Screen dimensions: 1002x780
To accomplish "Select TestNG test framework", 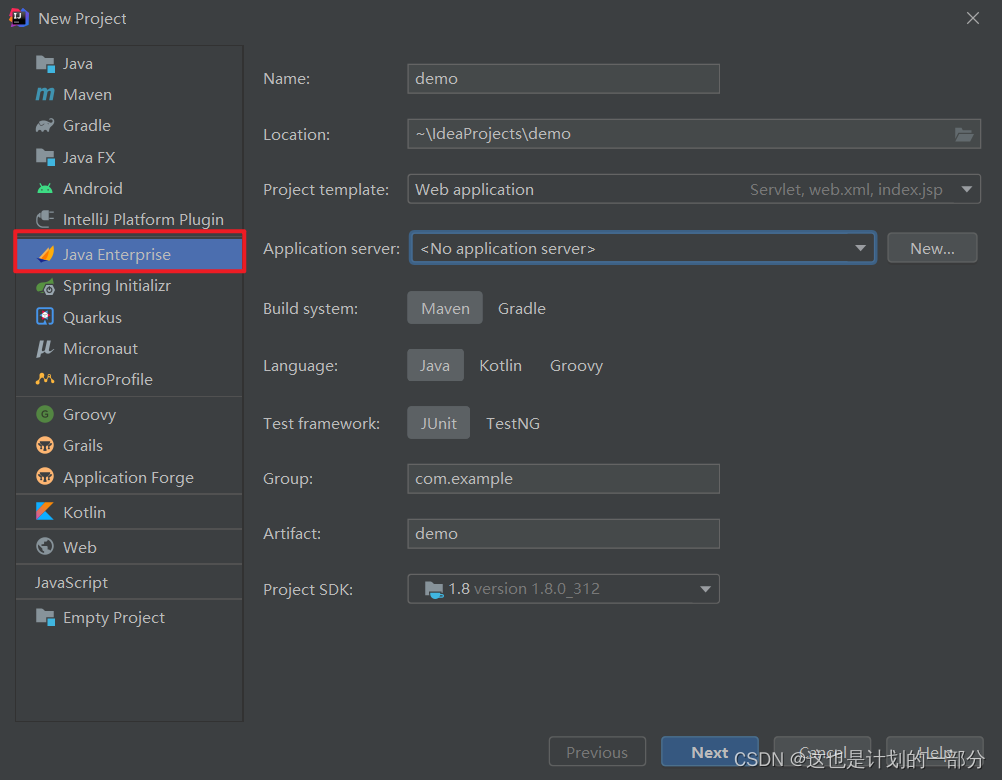I will click(513, 423).
